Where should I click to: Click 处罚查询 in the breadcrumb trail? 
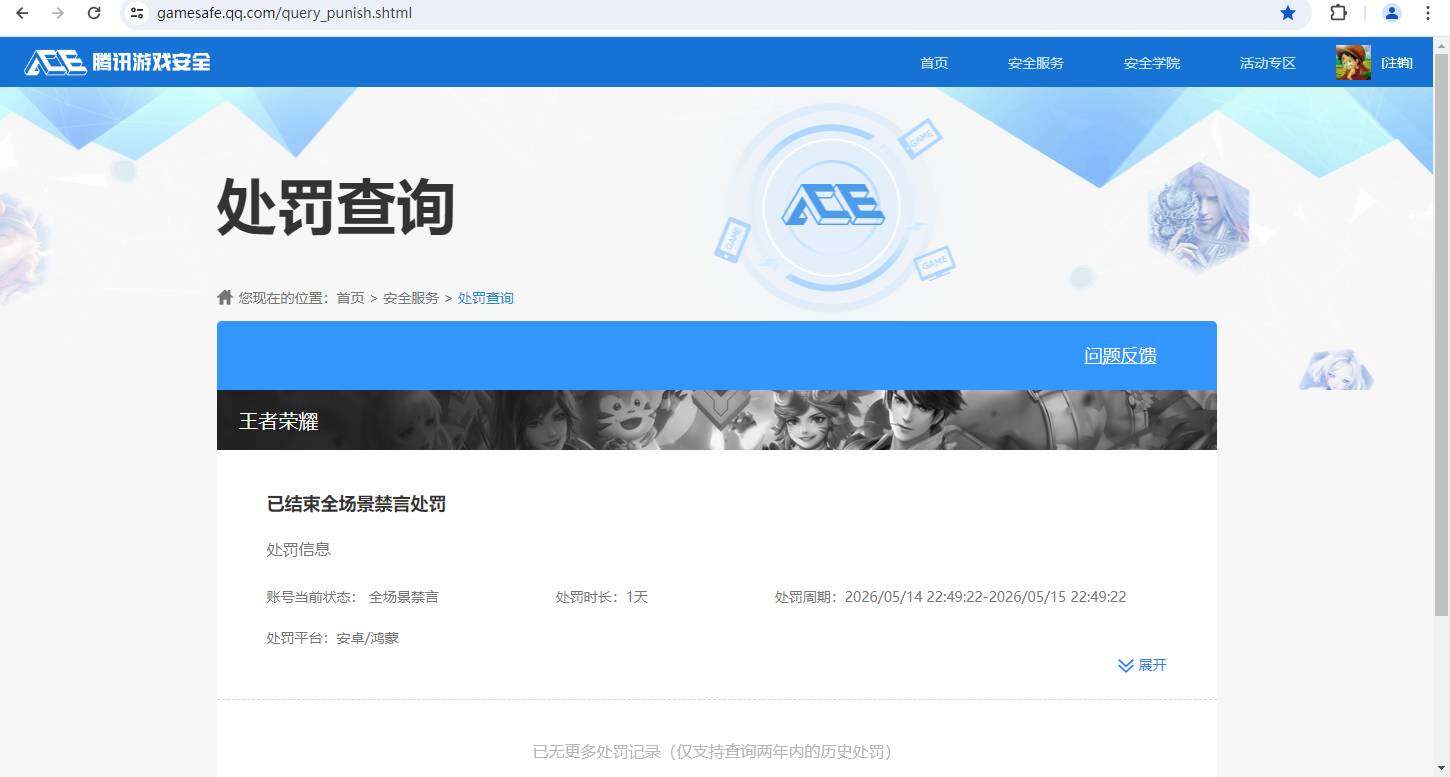[486, 298]
